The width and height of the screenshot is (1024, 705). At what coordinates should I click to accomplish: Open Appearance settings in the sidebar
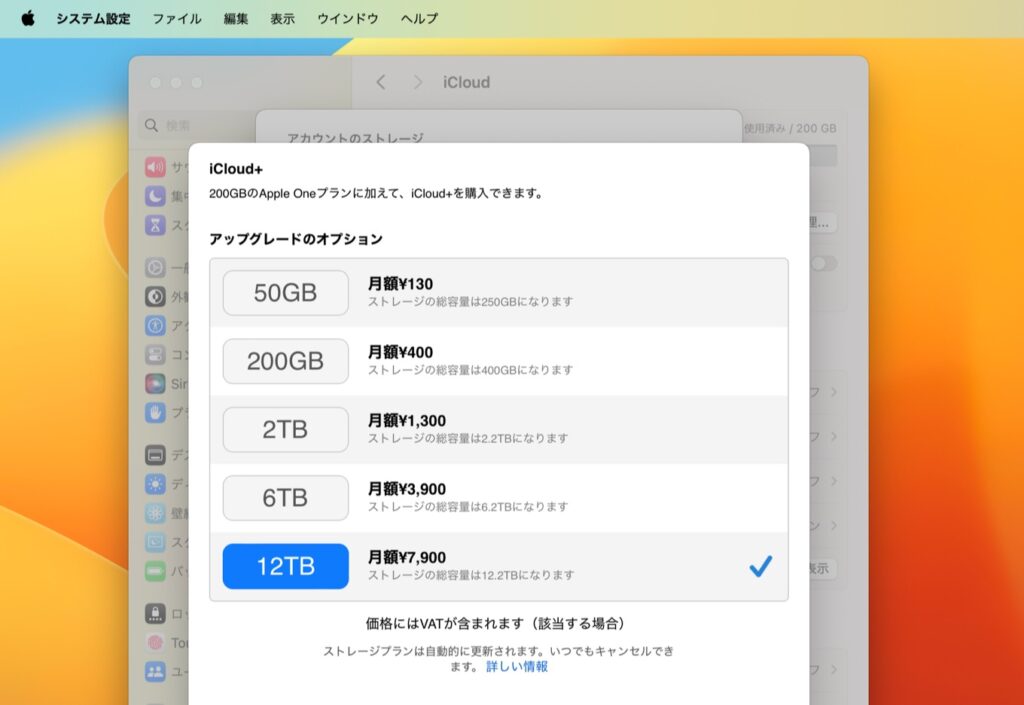pyautogui.click(x=155, y=295)
